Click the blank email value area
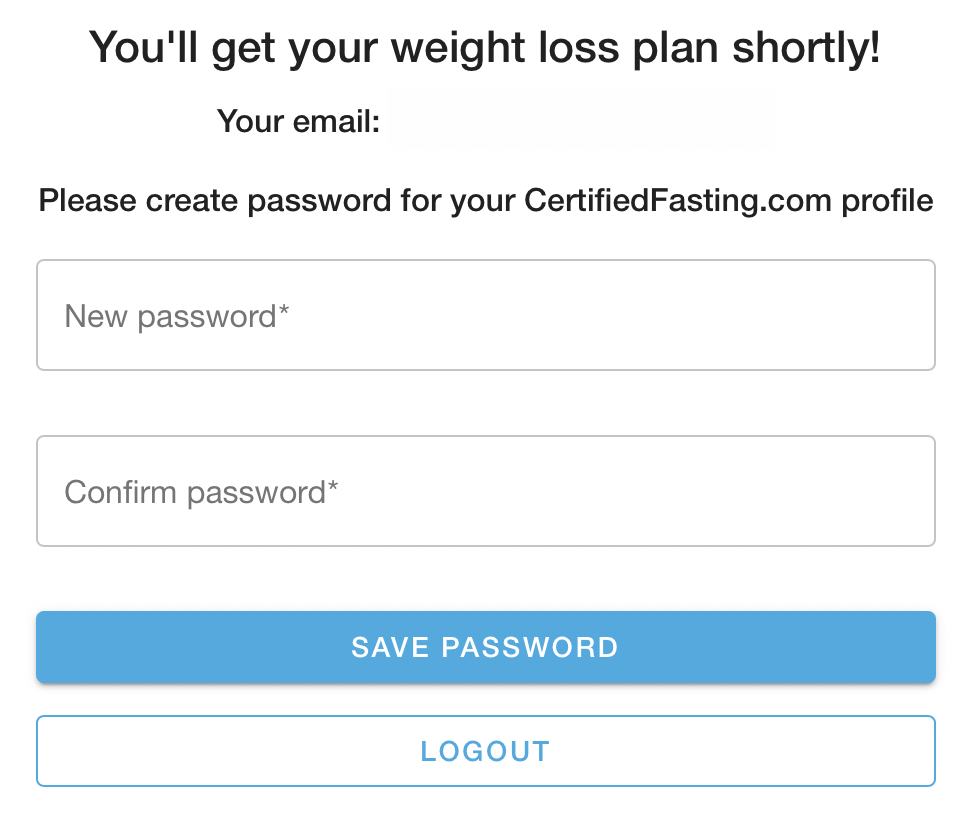This screenshot has width=978, height=836. point(581,122)
